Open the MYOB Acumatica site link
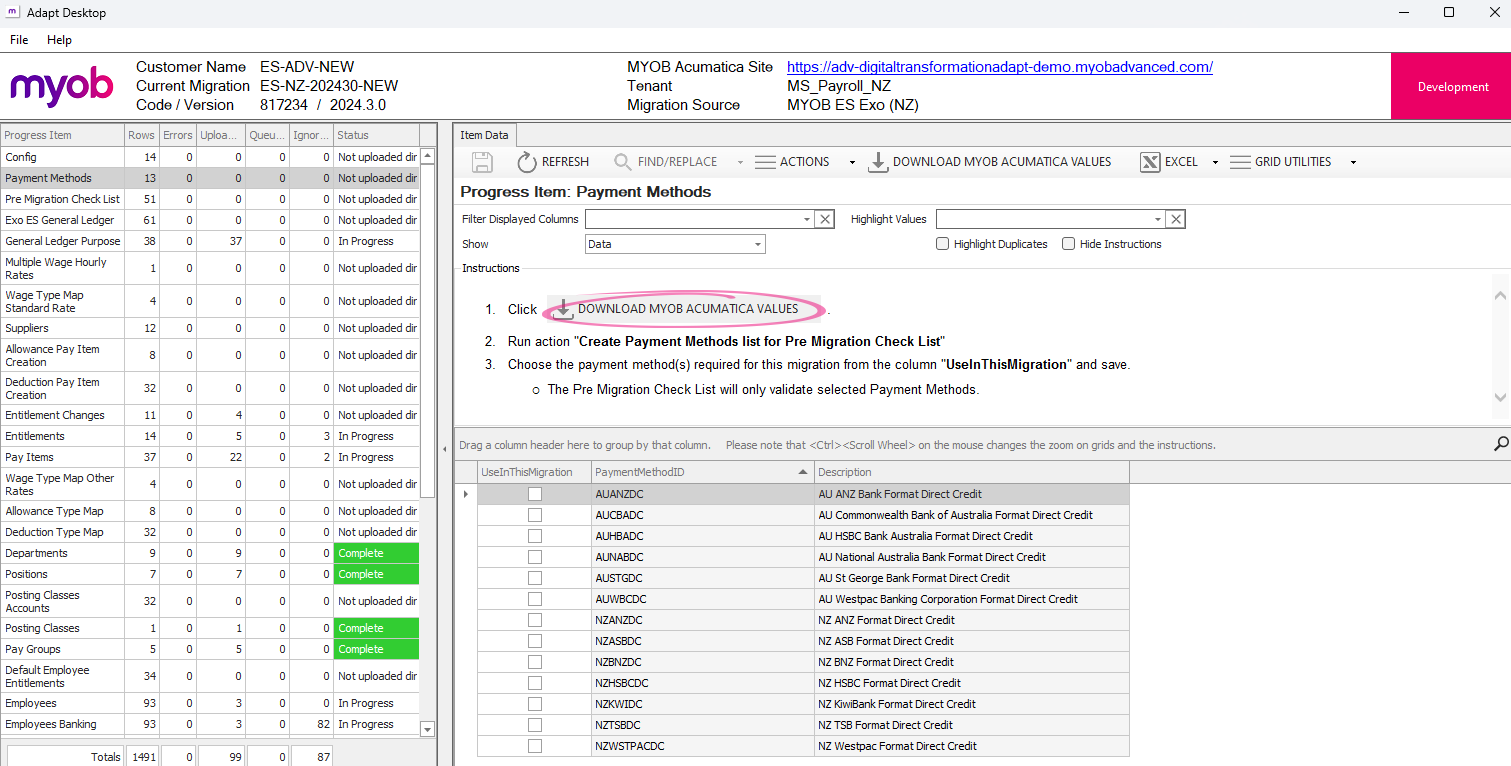The image size is (1511, 766). [x=999, y=66]
